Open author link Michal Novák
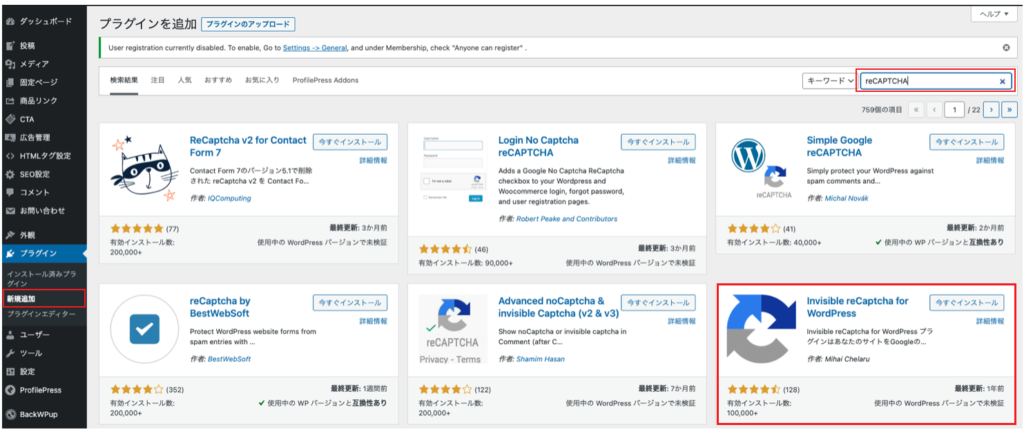The width and height of the screenshot is (1024, 434). point(848,198)
